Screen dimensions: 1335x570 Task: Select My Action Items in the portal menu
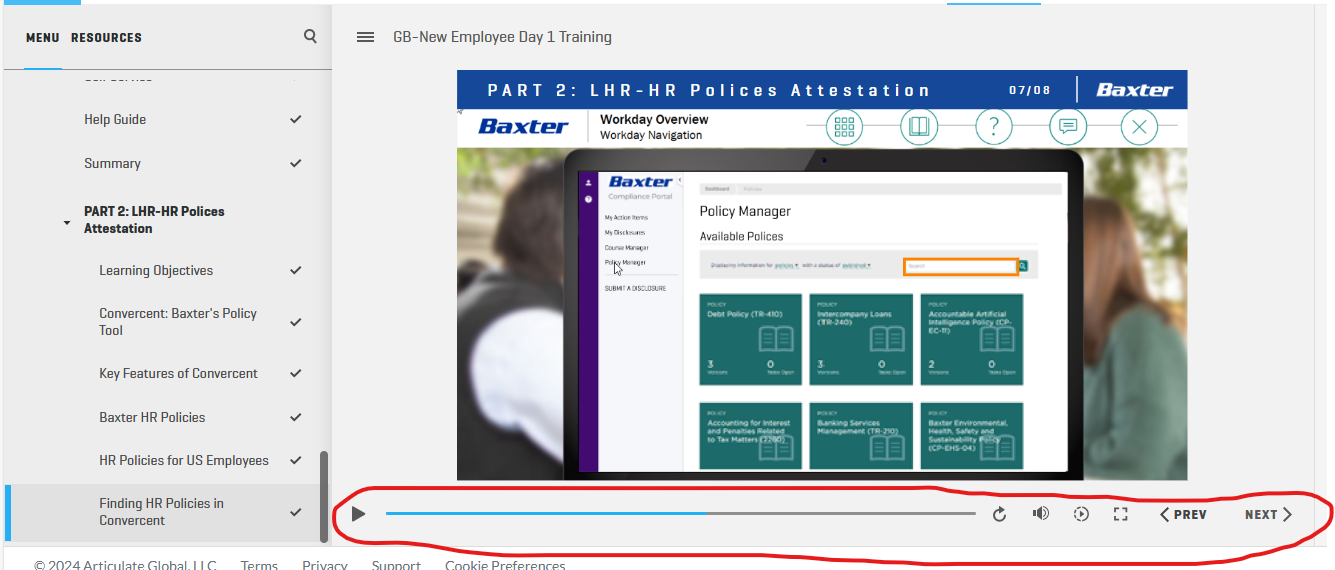coord(626,217)
